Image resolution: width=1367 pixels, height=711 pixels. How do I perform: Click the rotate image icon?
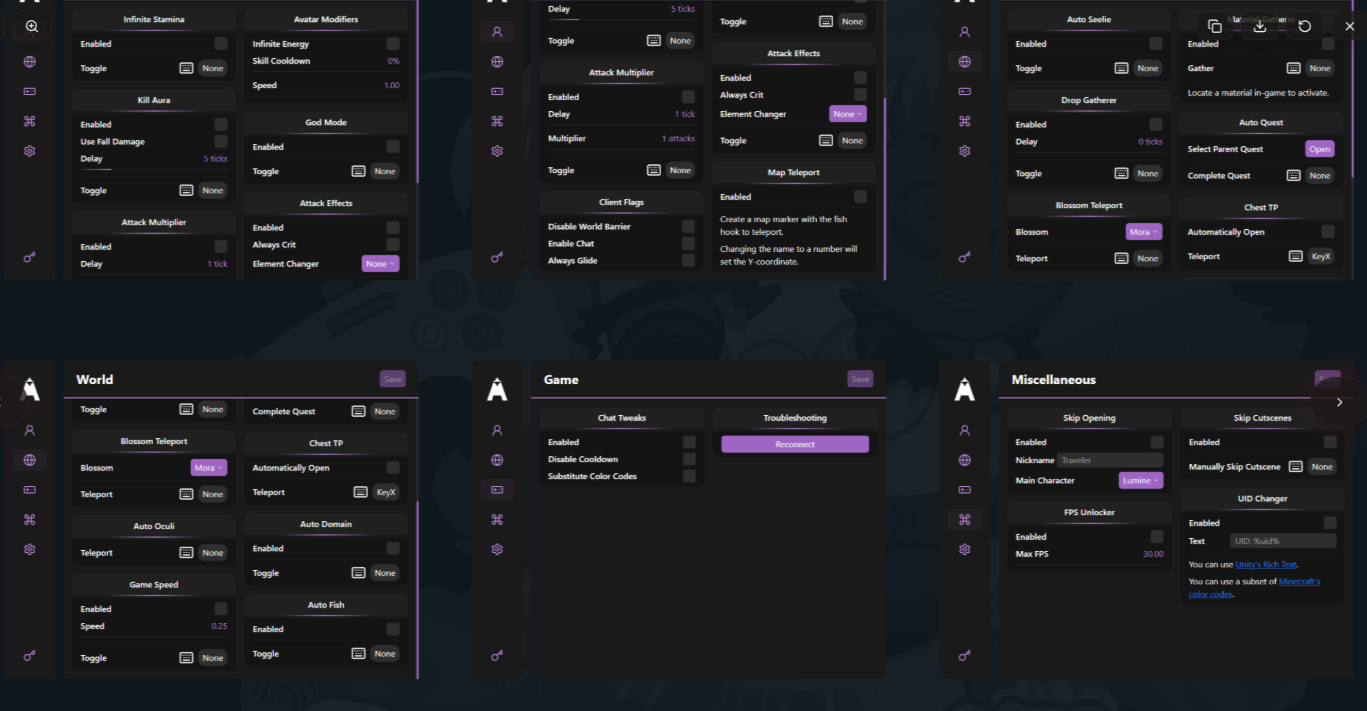(1304, 26)
